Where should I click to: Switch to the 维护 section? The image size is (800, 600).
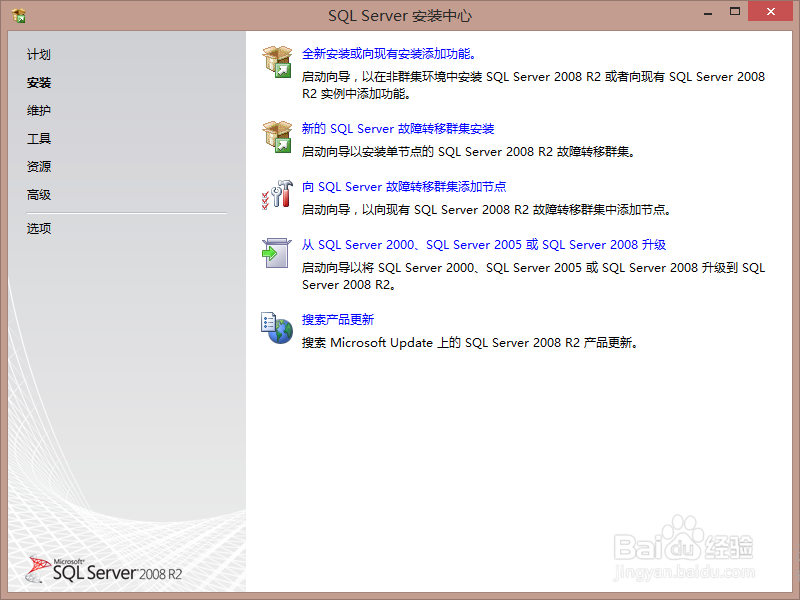tap(39, 110)
